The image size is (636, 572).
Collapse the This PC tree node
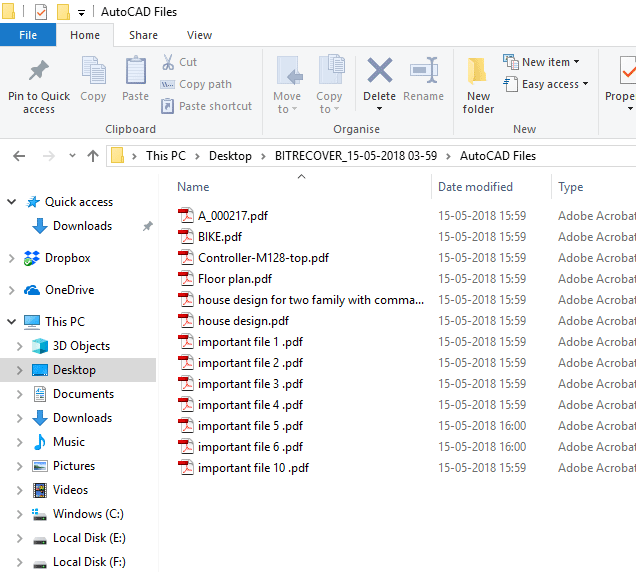[x=12, y=322]
